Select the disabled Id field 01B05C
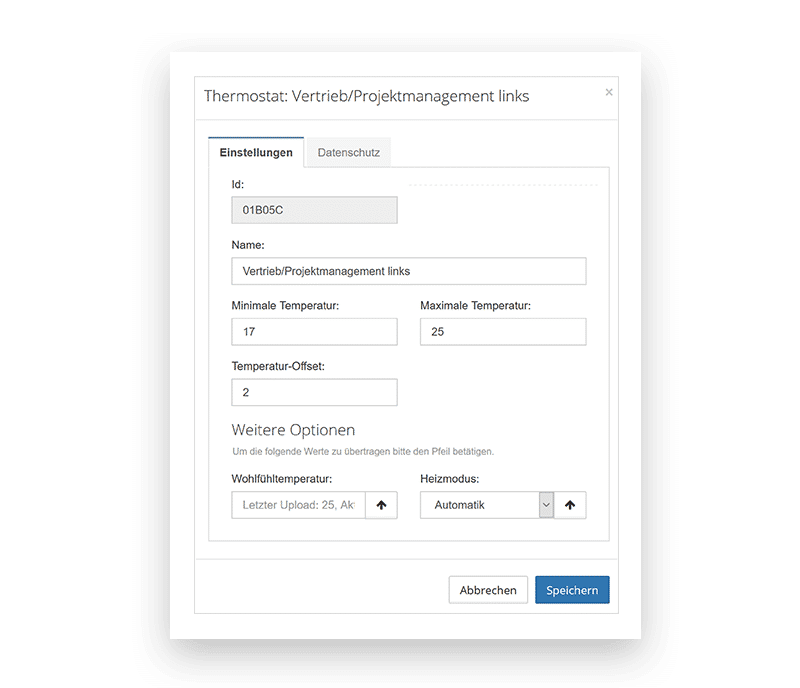The width and height of the screenshot is (800, 688). [x=314, y=210]
